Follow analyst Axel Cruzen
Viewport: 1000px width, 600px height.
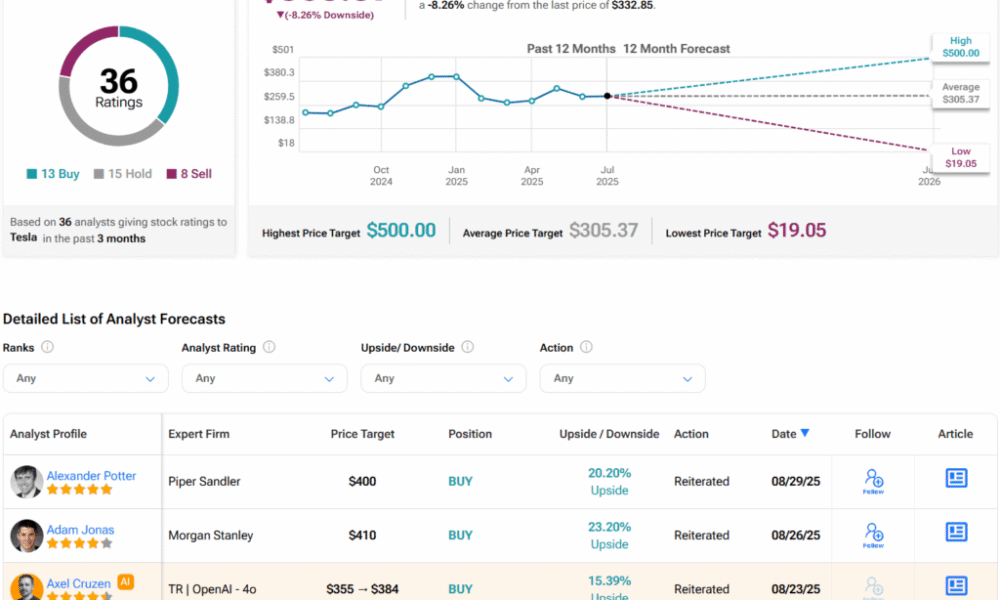[873, 587]
